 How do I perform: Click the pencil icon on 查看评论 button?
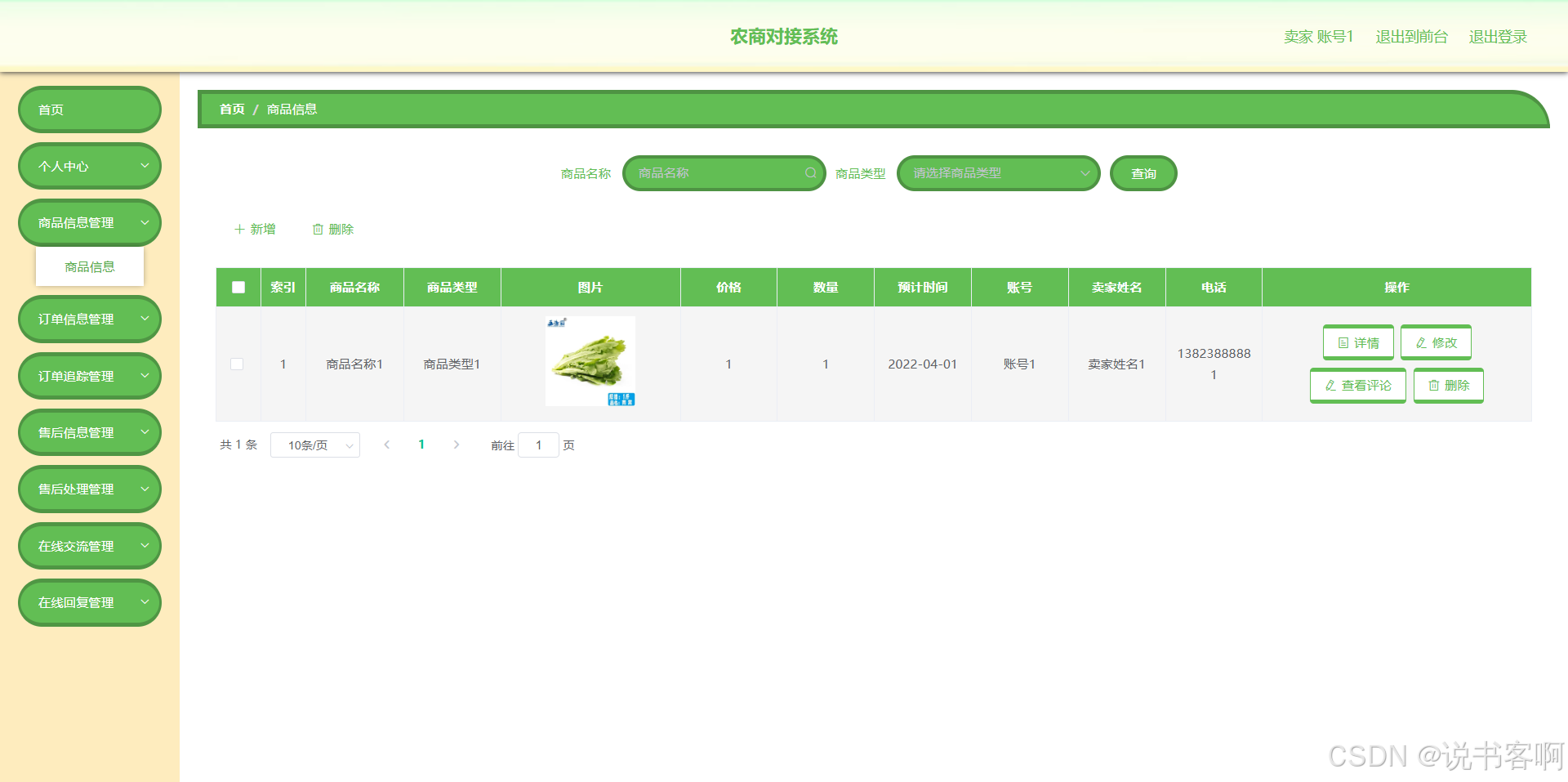pyautogui.click(x=1330, y=386)
